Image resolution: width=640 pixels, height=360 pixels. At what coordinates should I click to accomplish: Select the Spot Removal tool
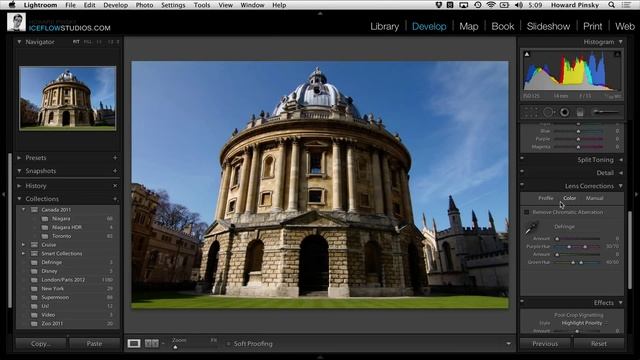click(548, 112)
